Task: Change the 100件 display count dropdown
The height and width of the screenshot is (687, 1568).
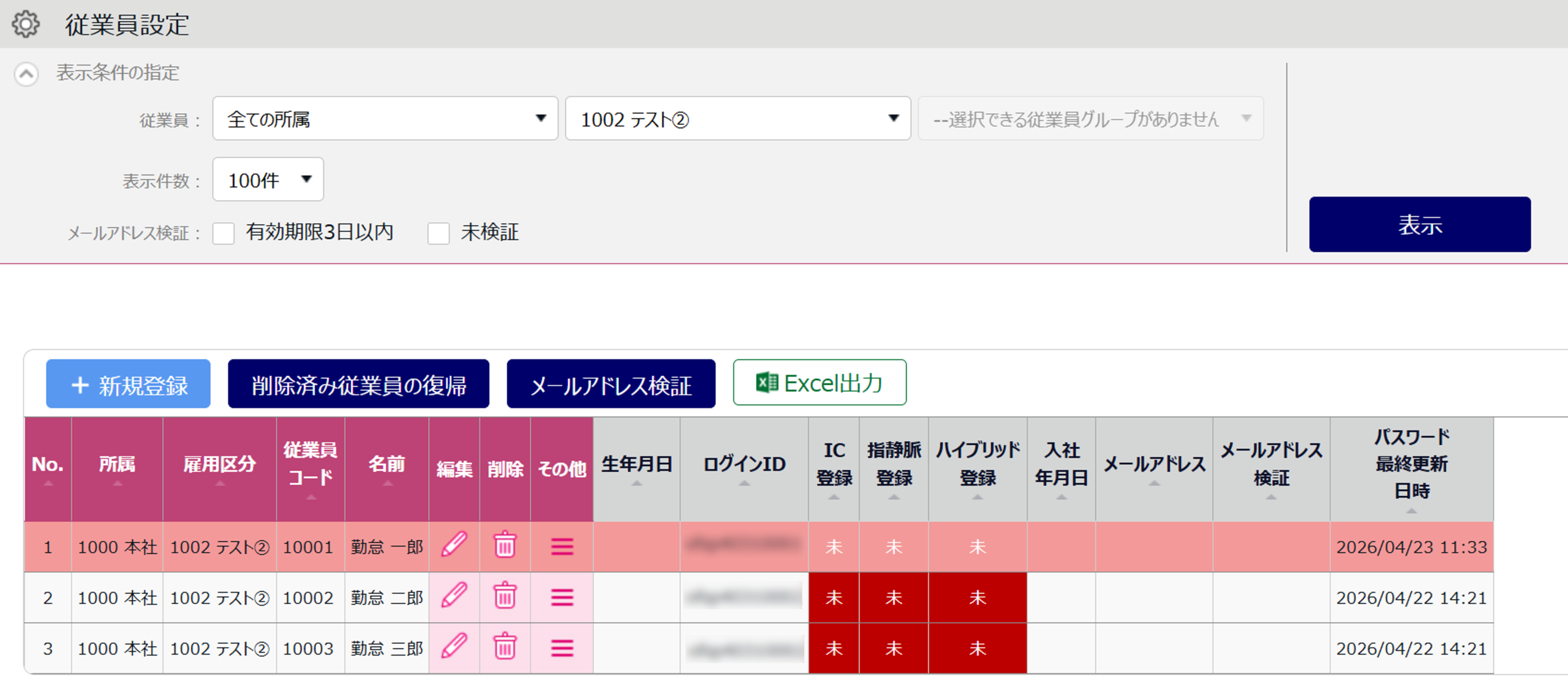Action: tap(268, 179)
